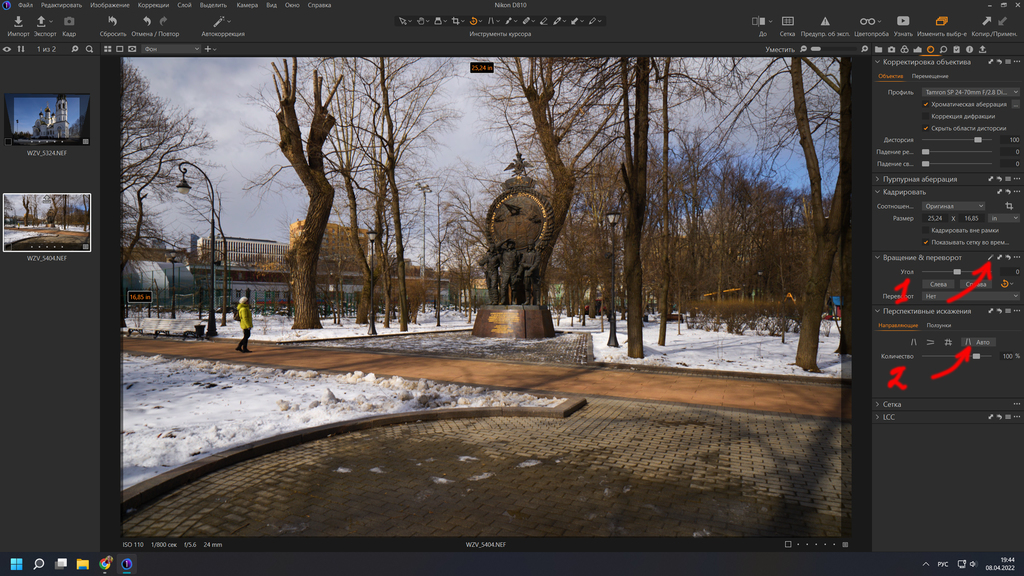Click the Auto-correction magic wand icon
The width and height of the screenshot is (1024, 576).
(220, 21)
